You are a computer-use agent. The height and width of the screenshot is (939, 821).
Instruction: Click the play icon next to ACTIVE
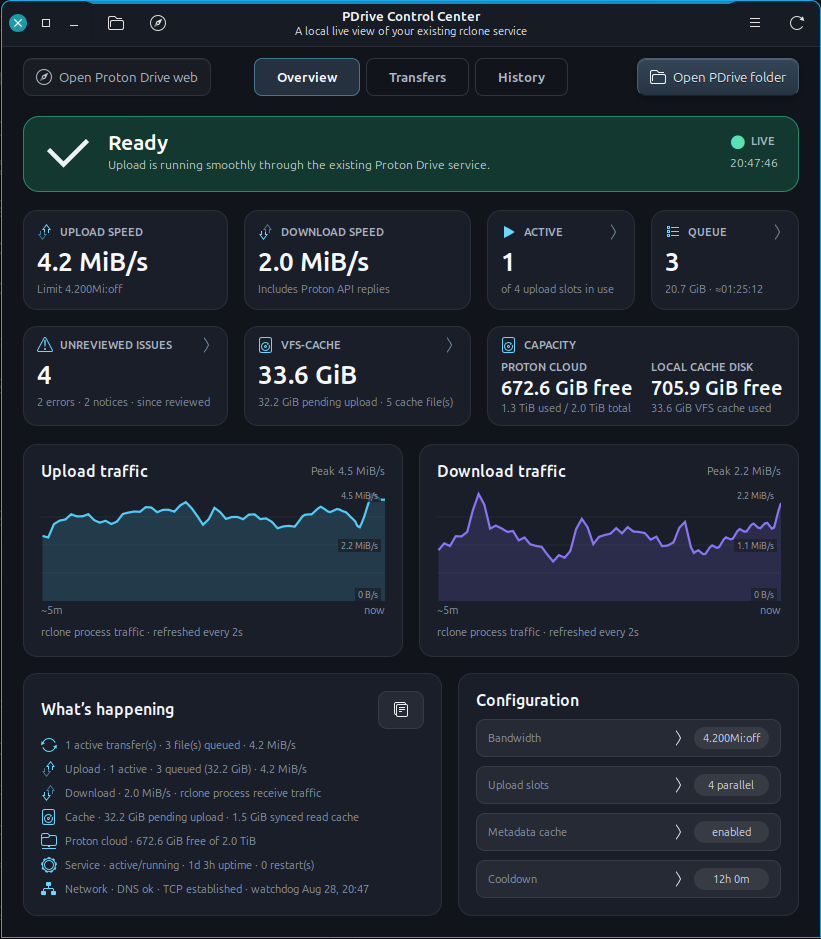[x=508, y=232]
